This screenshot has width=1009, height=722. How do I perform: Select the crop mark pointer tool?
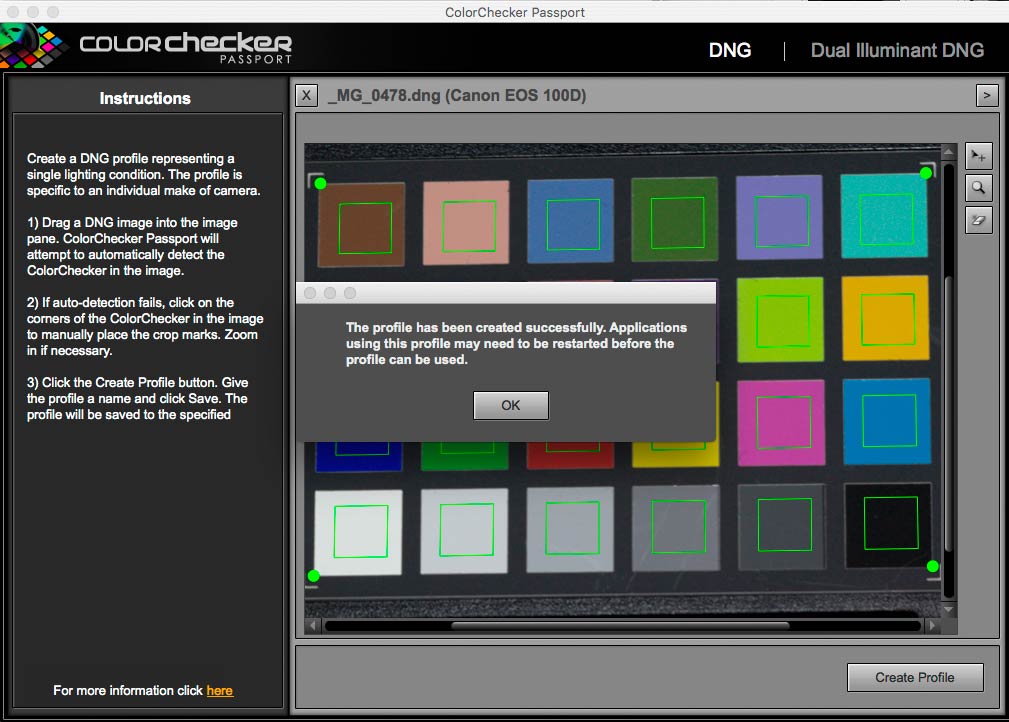[978, 156]
